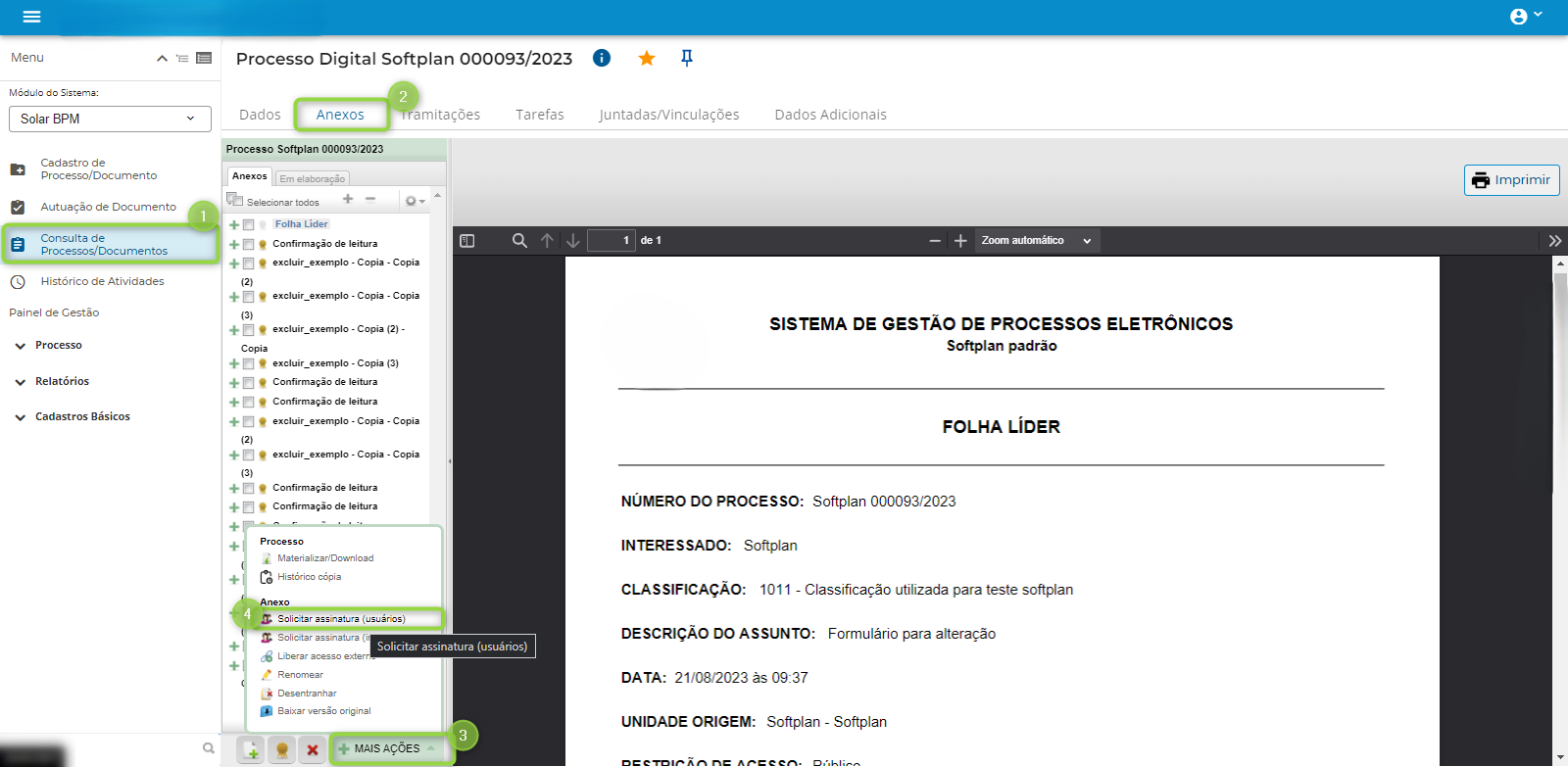Choose Liberar acesso externo option
The height and width of the screenshot is (767, 1568).
318,656
